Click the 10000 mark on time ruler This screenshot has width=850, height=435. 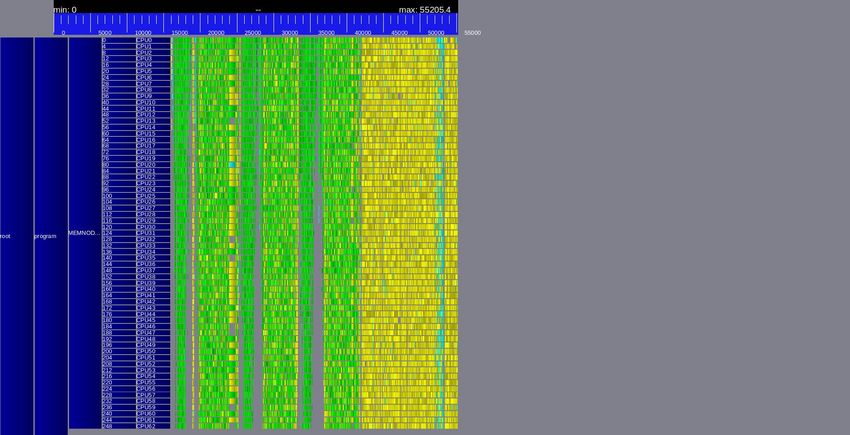[143, 33]
